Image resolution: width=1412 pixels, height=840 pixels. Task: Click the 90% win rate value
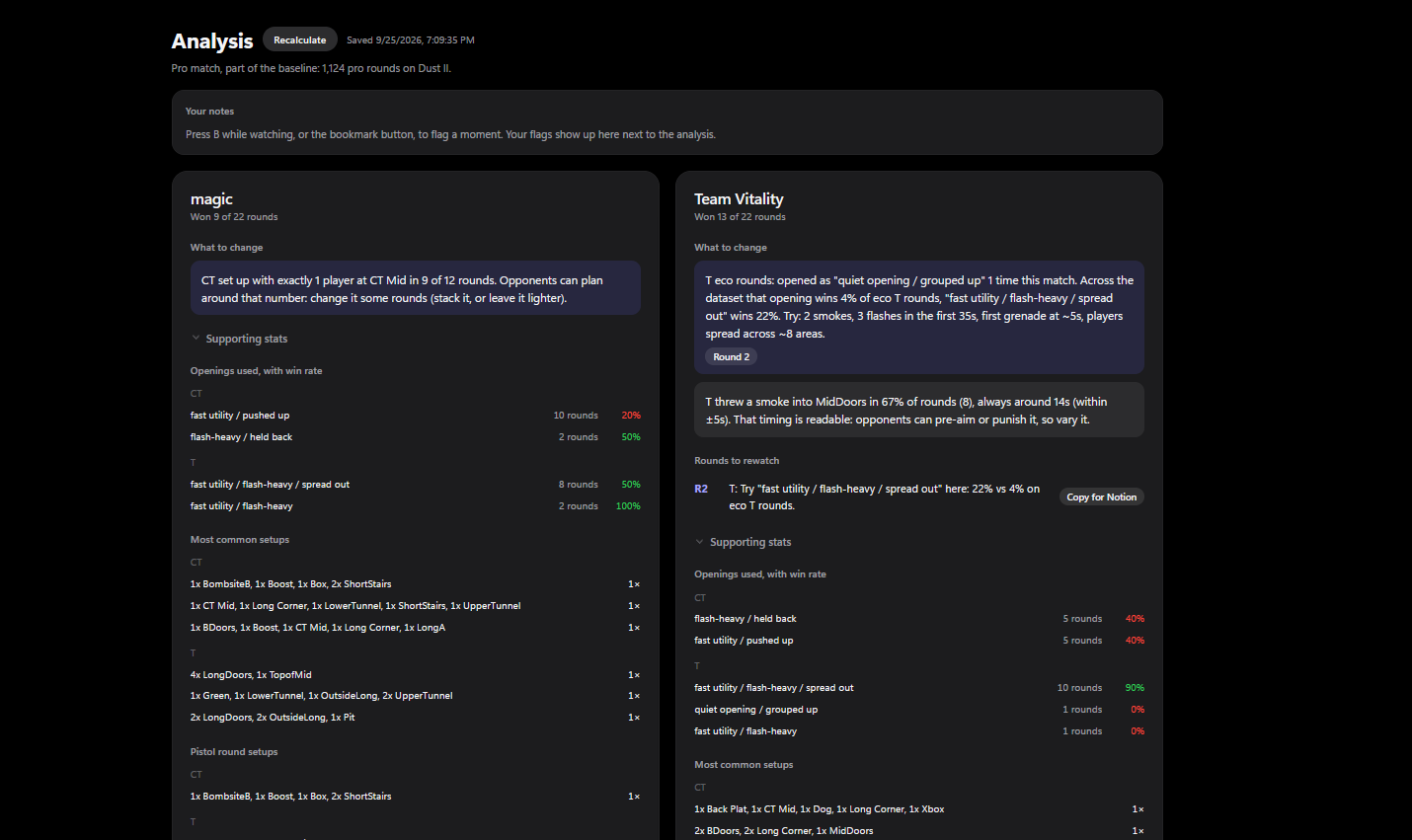pyautogui.click(x=1135, y=688)
